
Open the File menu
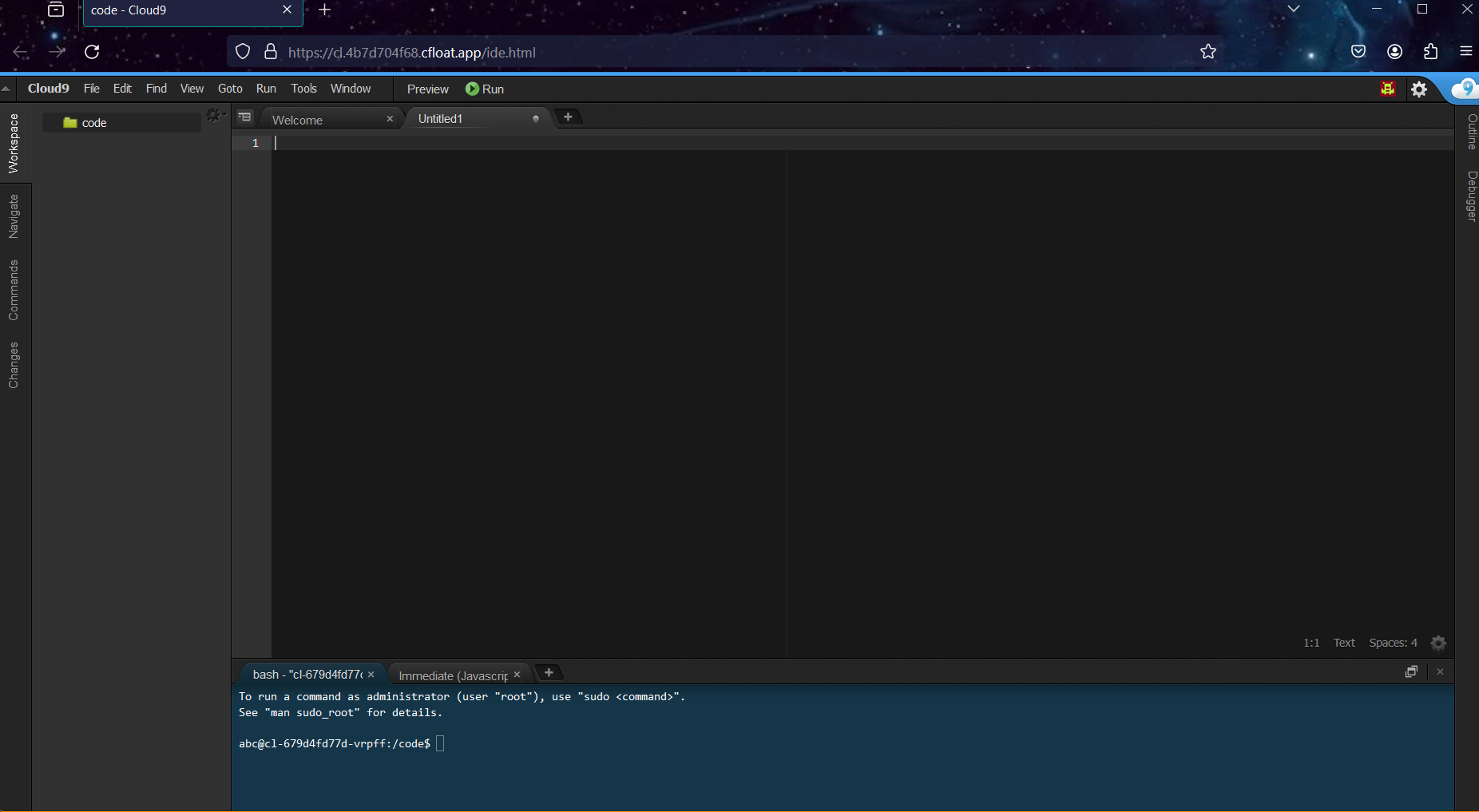[x=92, y=89]
